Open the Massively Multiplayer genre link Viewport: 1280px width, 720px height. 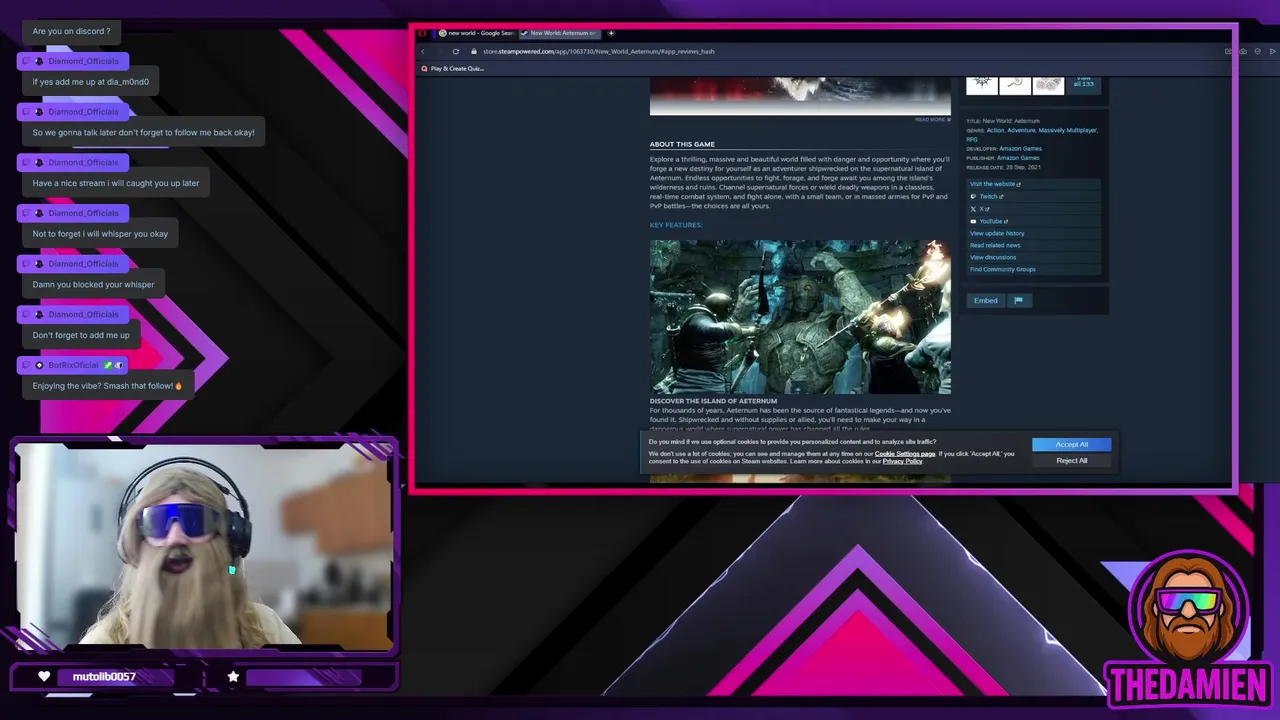point(1067,130)
